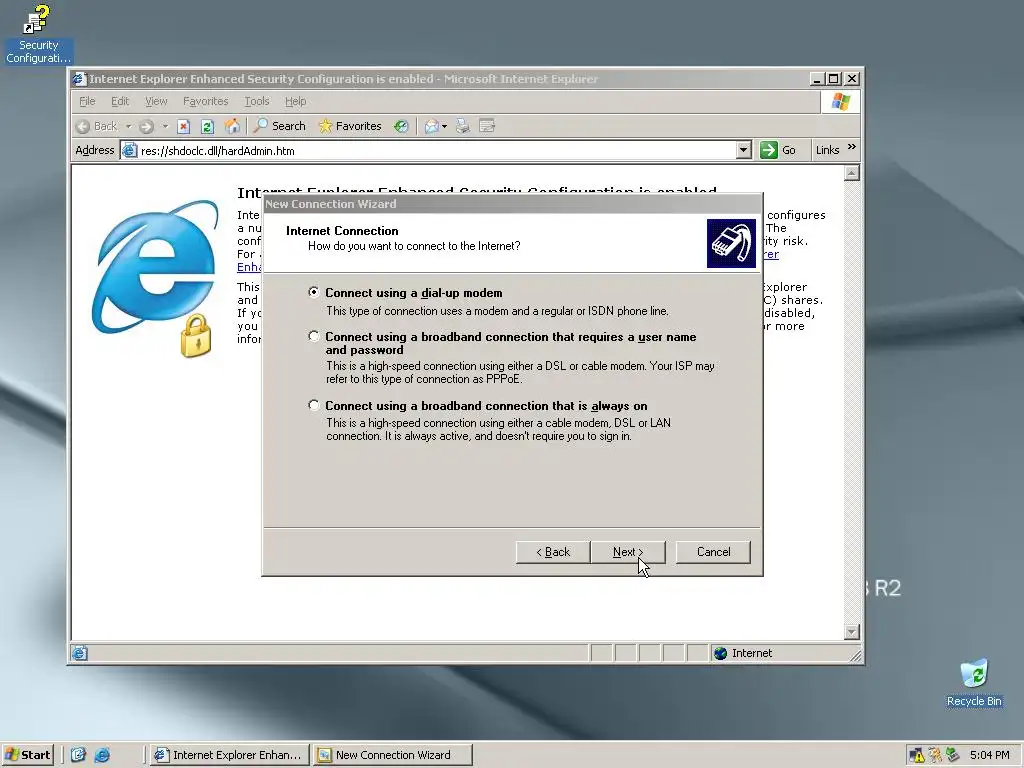This screenshot has height=768, width=1024.
Task: Open the Tools menu in Internet Explorer
Action: pyautogui.click(x=257, y=101)
